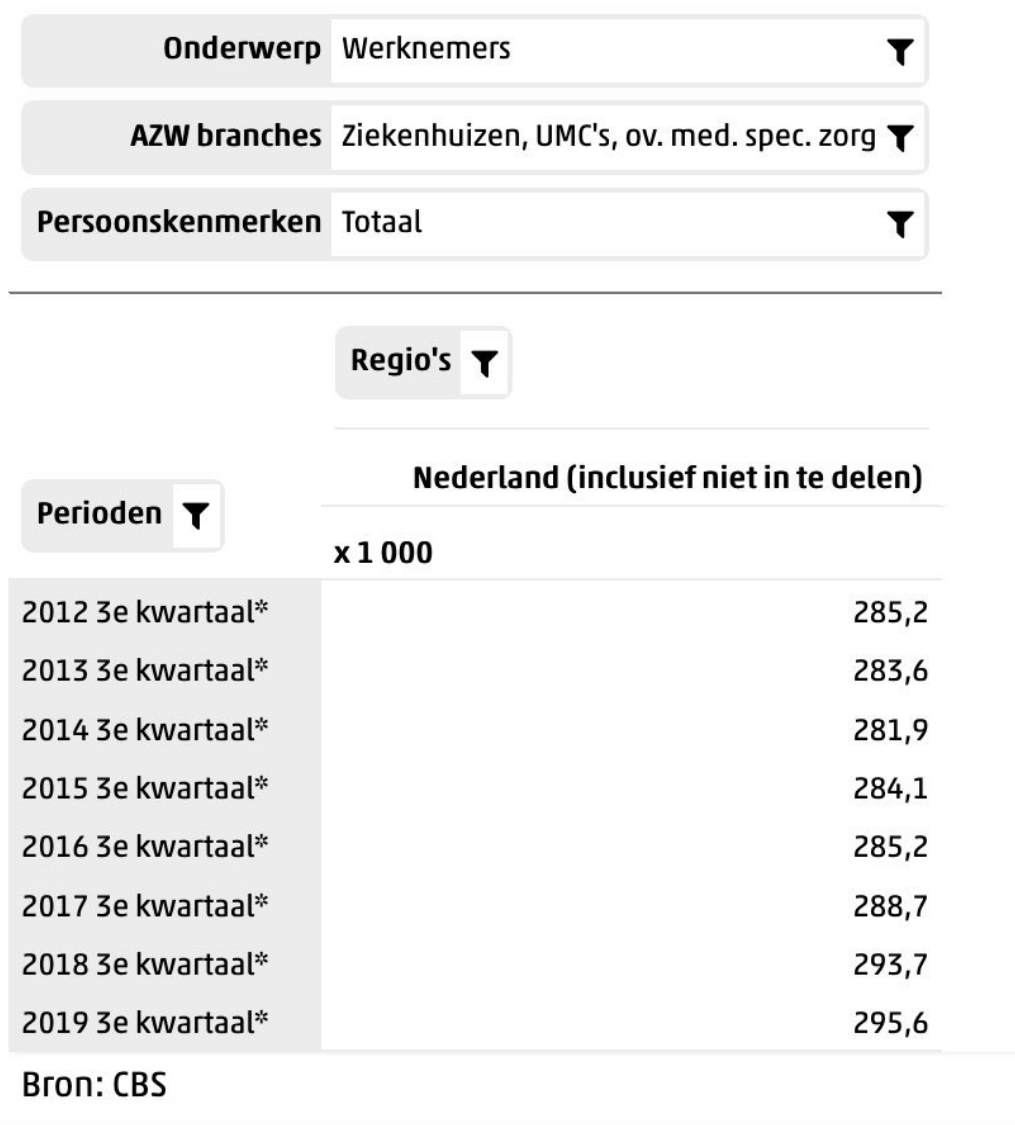Select the Nederland column header

[666, 479]
